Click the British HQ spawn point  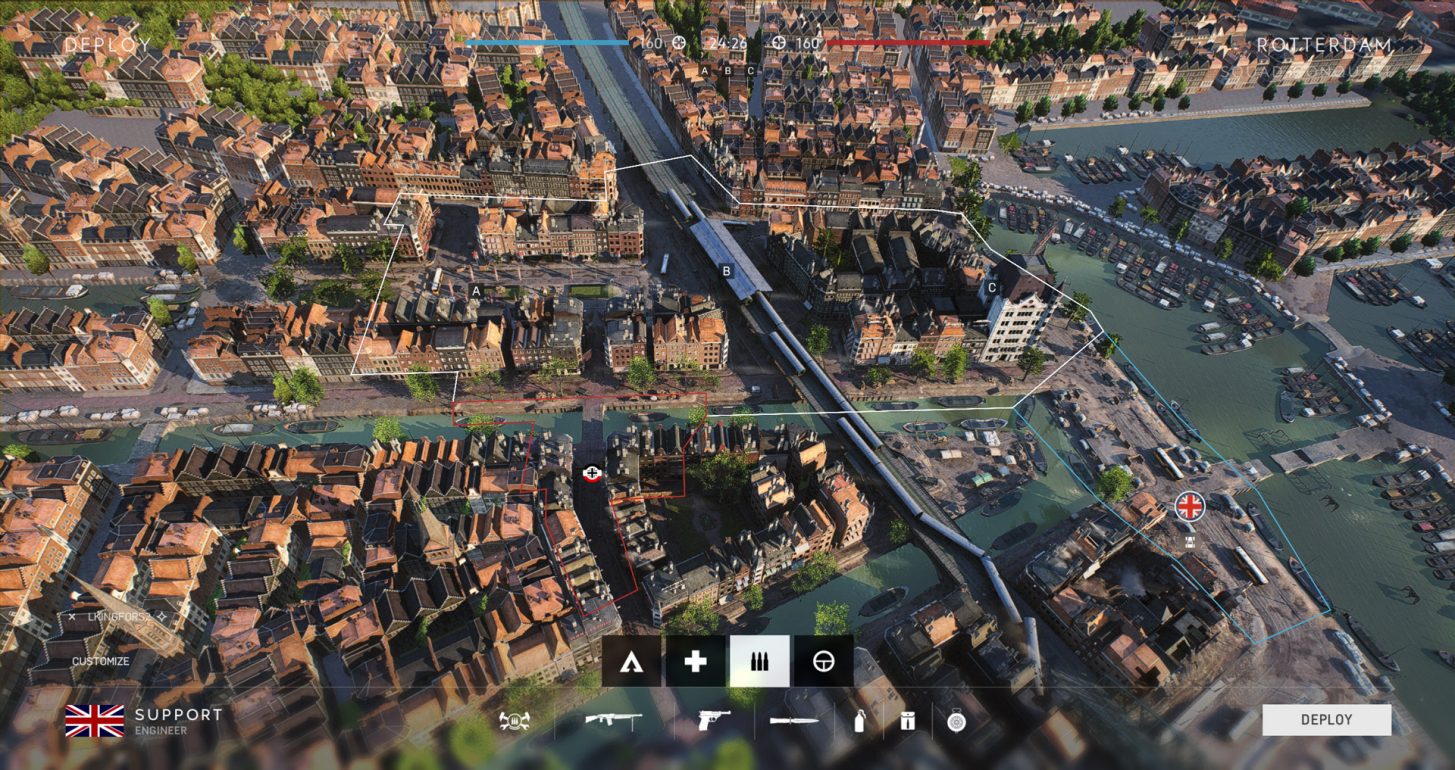(x=1189, y=507)
